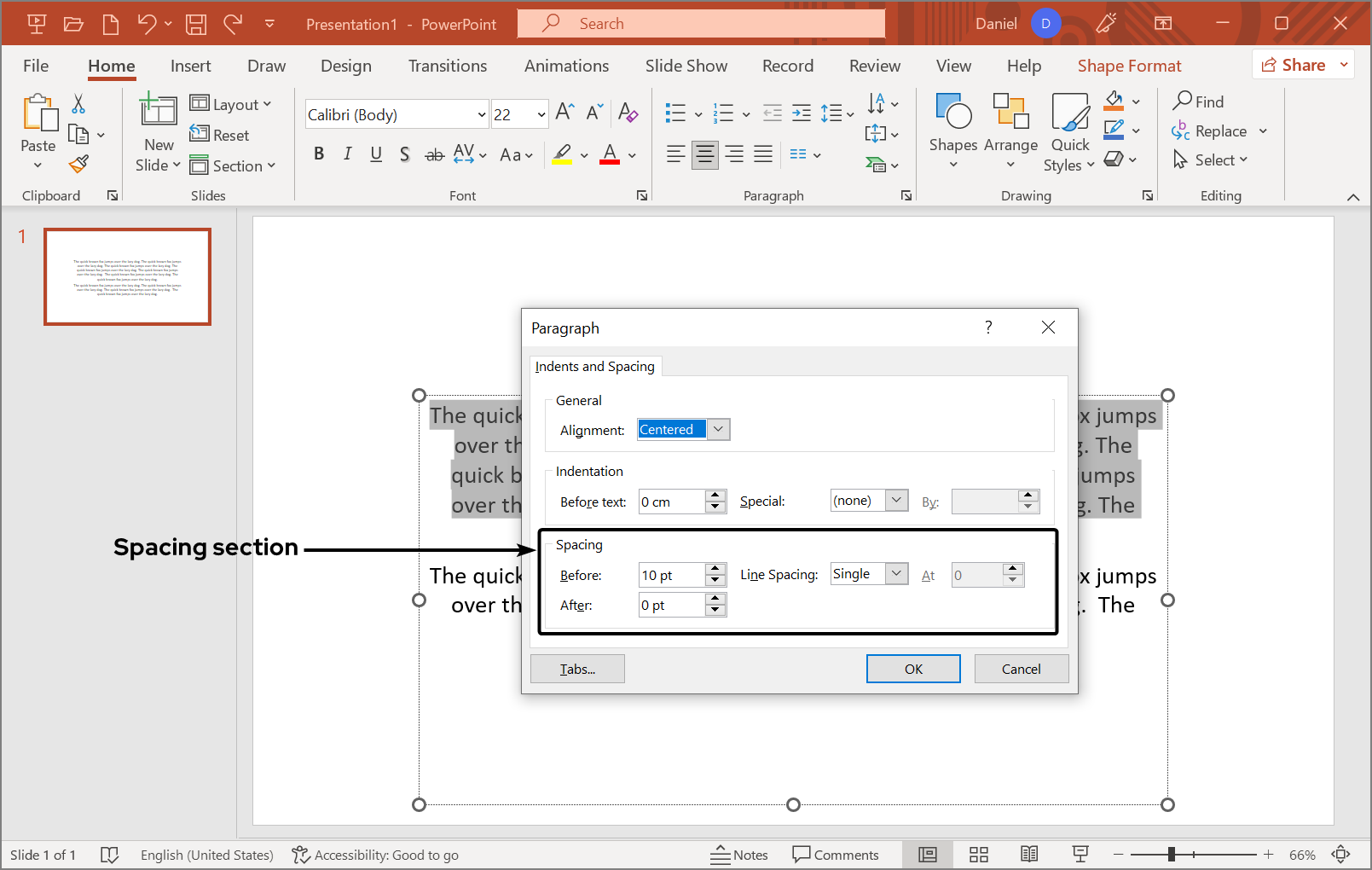This screenshot has height=870, width=1372.
Task: Click the Clear All Formatting icon
Action: pos(628,113)
